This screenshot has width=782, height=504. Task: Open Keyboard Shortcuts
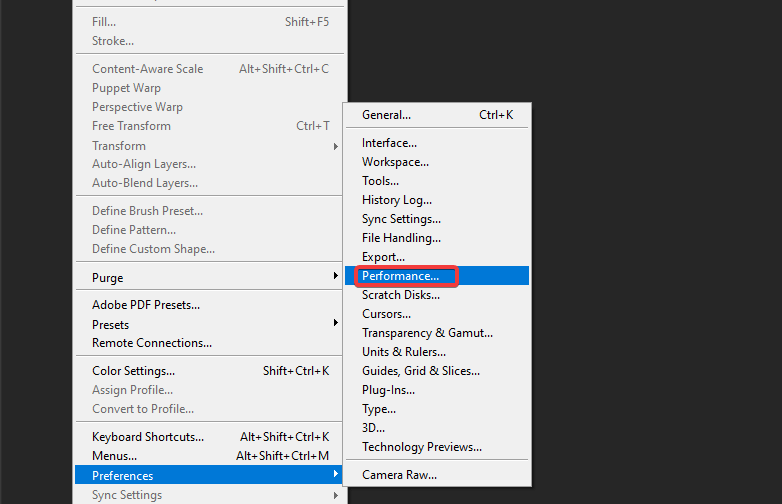coord(209,437)
